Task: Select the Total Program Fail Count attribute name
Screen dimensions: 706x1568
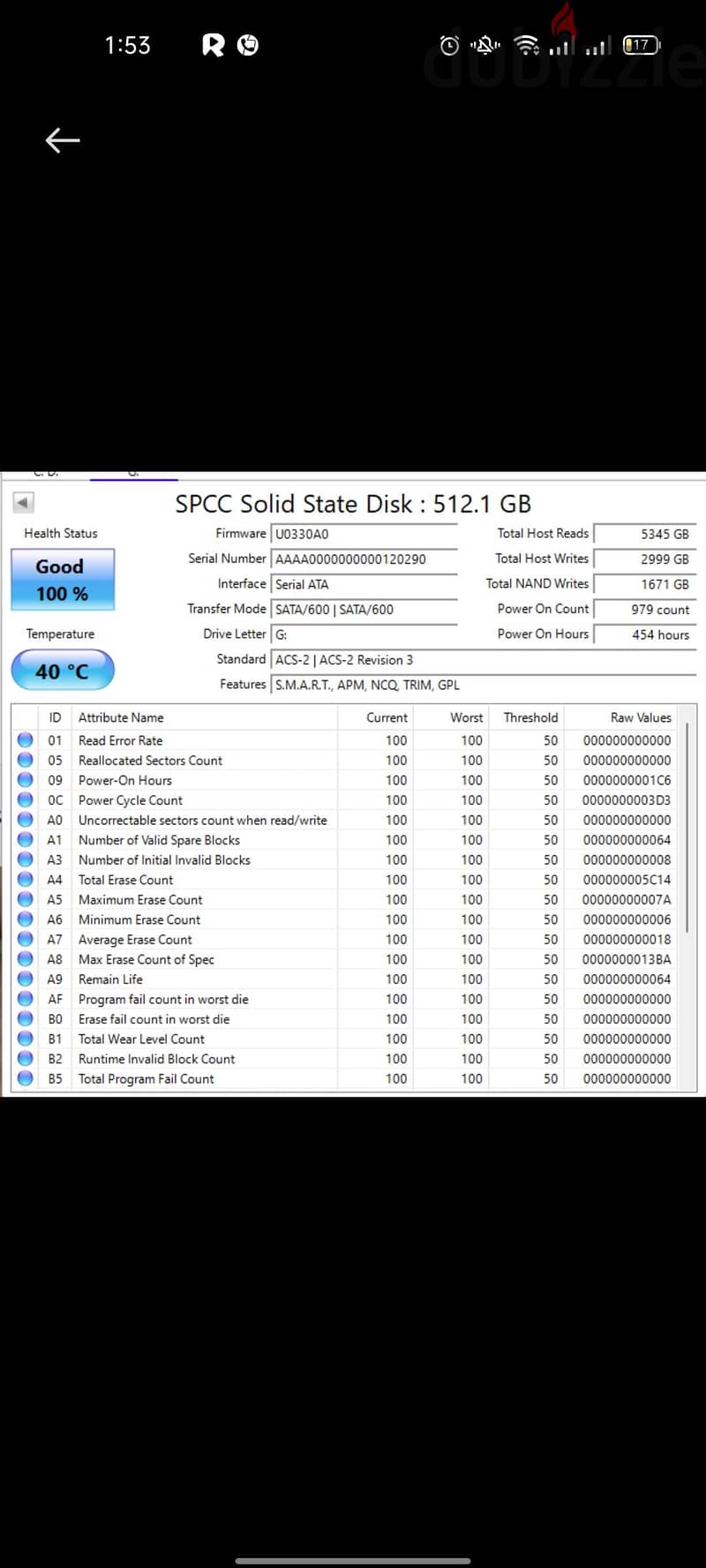Action: 146,1078
